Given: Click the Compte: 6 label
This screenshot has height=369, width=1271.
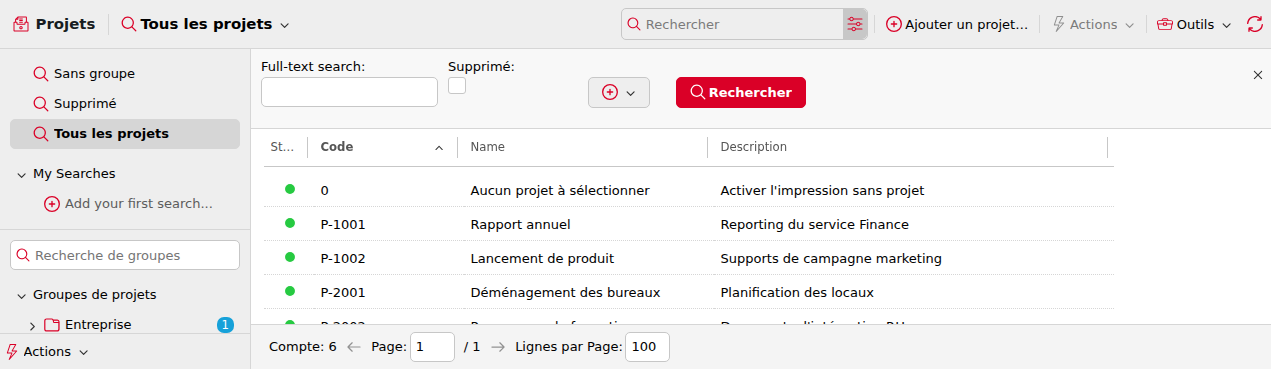Looking at the screenshot, I should (x=303, y=347).
